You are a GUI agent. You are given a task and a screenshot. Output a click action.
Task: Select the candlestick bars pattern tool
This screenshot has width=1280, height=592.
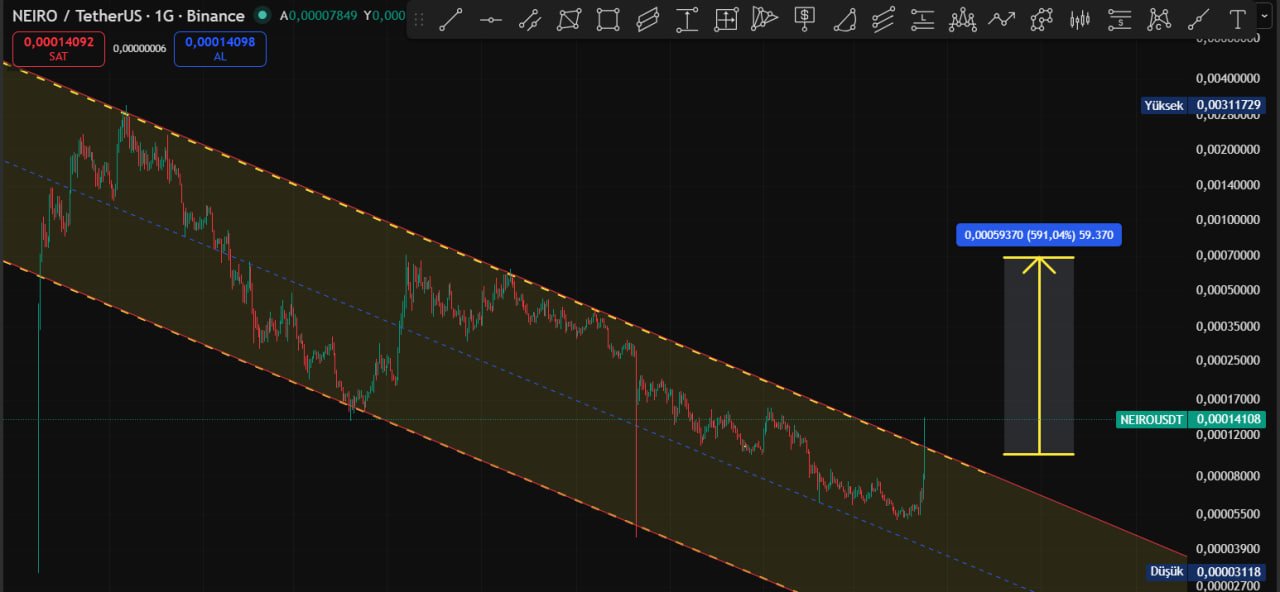(x=1080, y=19)
